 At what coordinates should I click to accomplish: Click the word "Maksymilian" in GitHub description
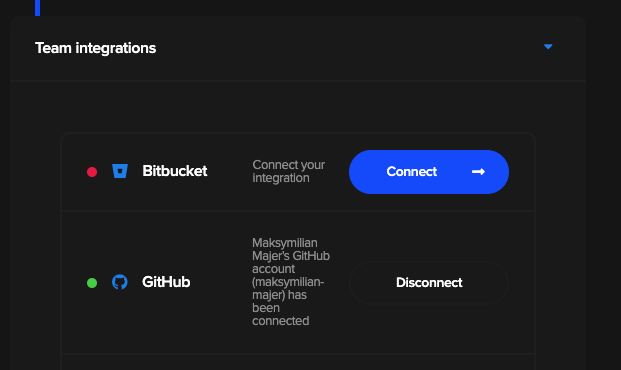coord(285,242)
